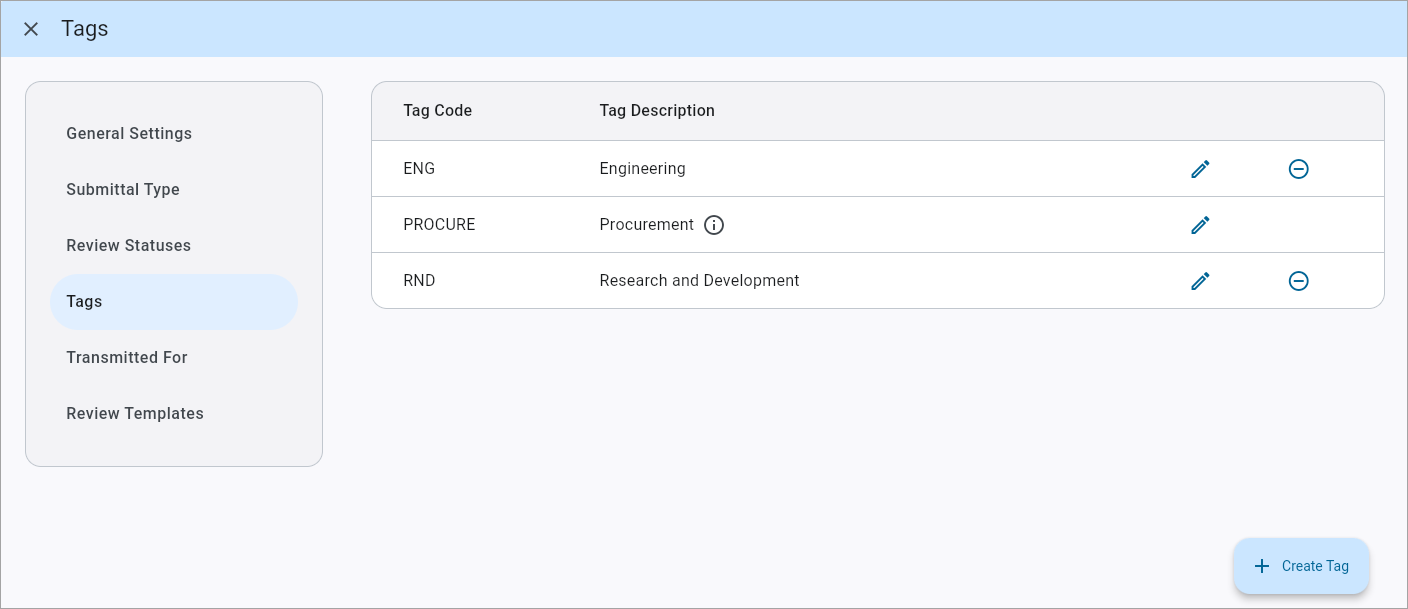Click the Tag Code column header
The height and width of the screenshot is (609, 1408).
[x=438, y=110]
